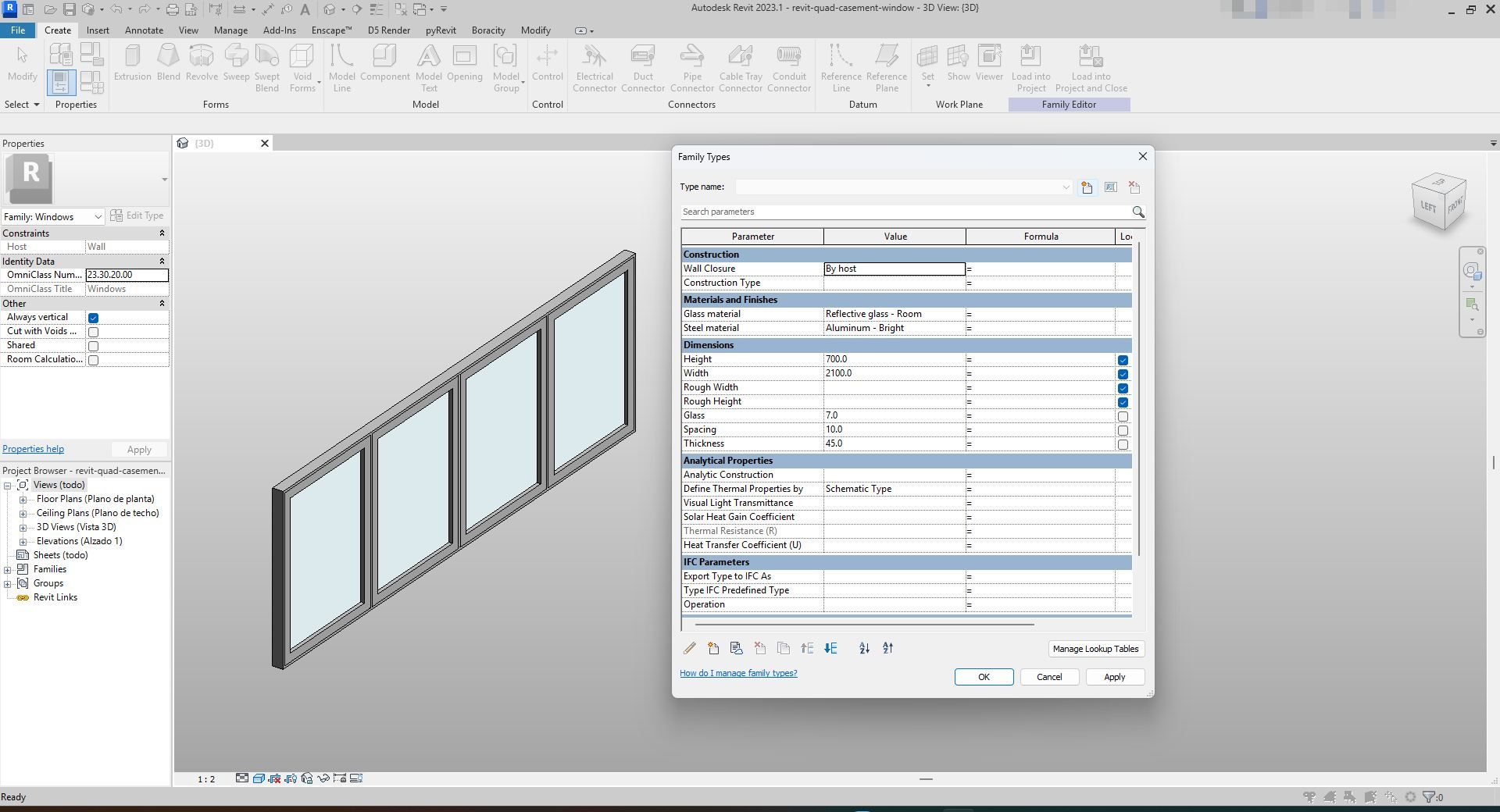Sort parameters in descending order Z-A

pyautogui.click(x=887, y=648)
